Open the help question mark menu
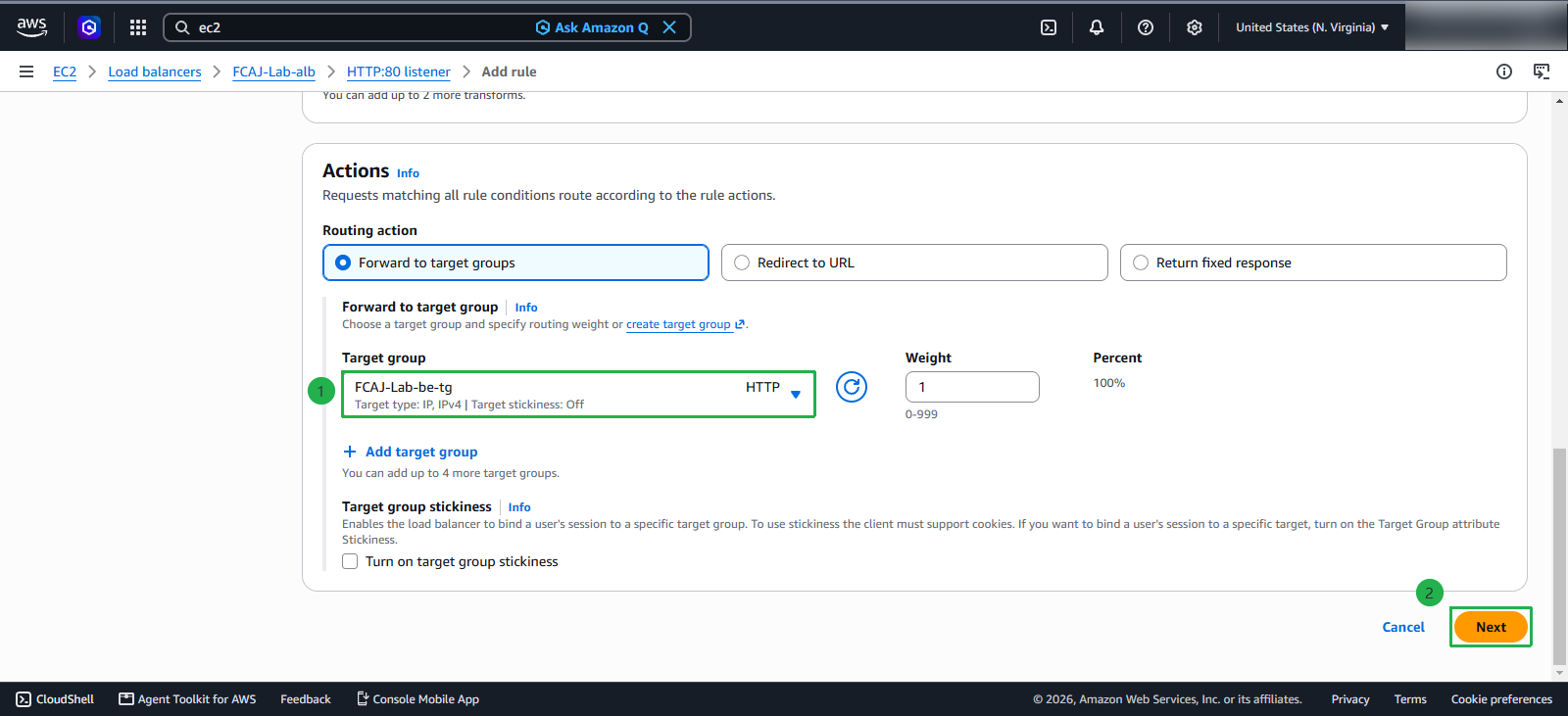 pos(1146,27)
